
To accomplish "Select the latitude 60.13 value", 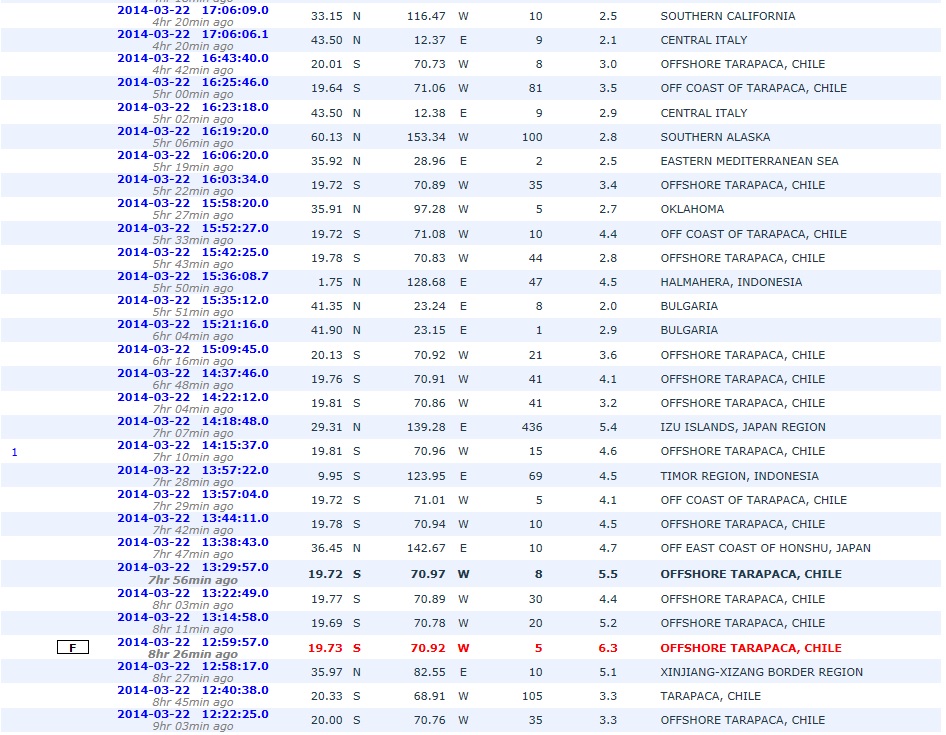I will [326, 138].
